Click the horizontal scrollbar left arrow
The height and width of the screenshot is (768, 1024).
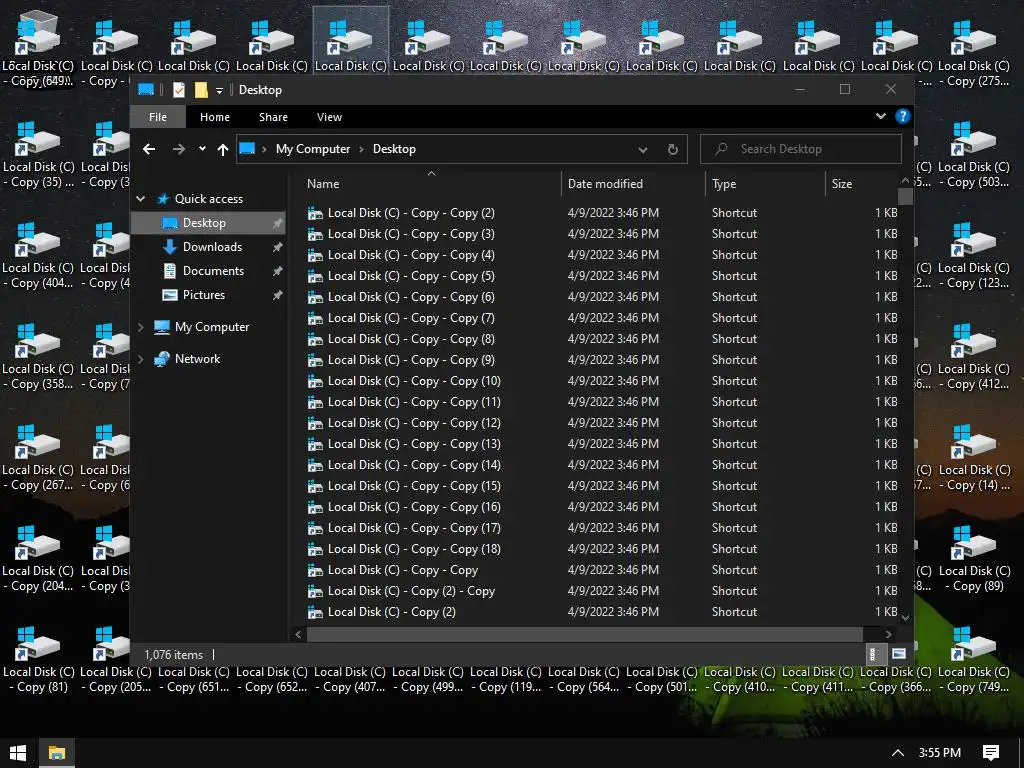298,634
